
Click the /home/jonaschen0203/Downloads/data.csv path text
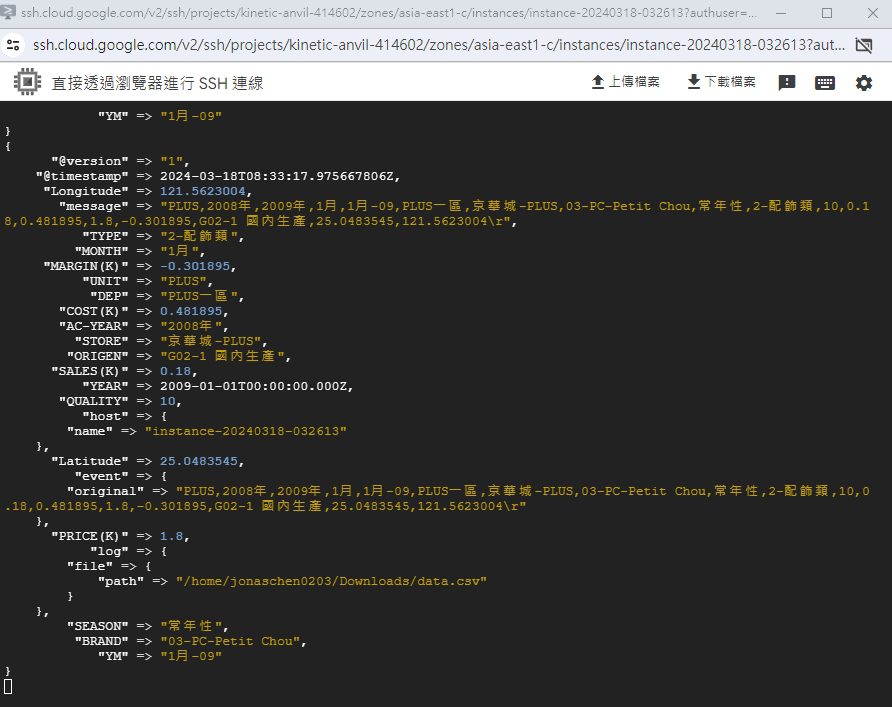click(331, 581)
